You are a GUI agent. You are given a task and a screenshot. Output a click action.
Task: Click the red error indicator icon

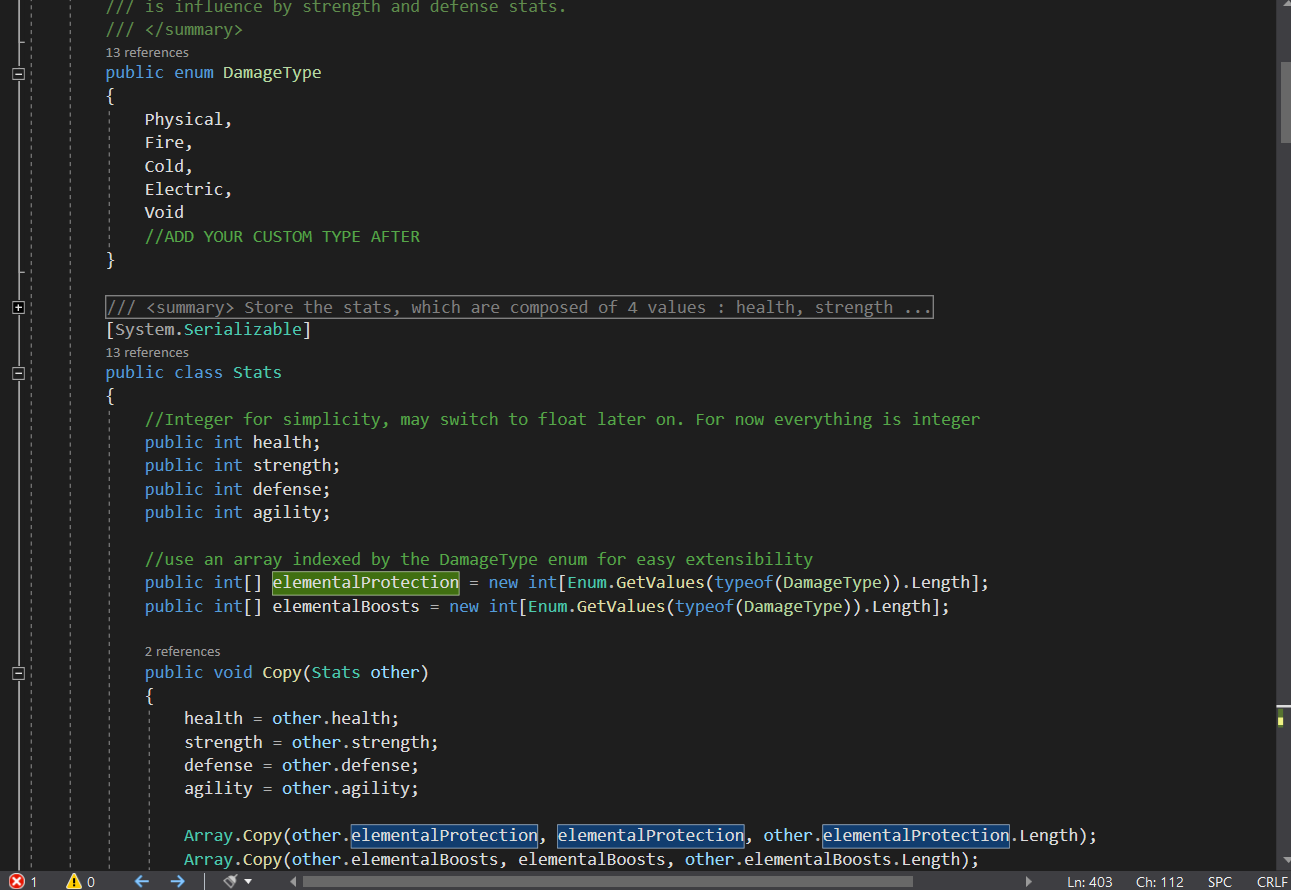[x=17, y=881]
